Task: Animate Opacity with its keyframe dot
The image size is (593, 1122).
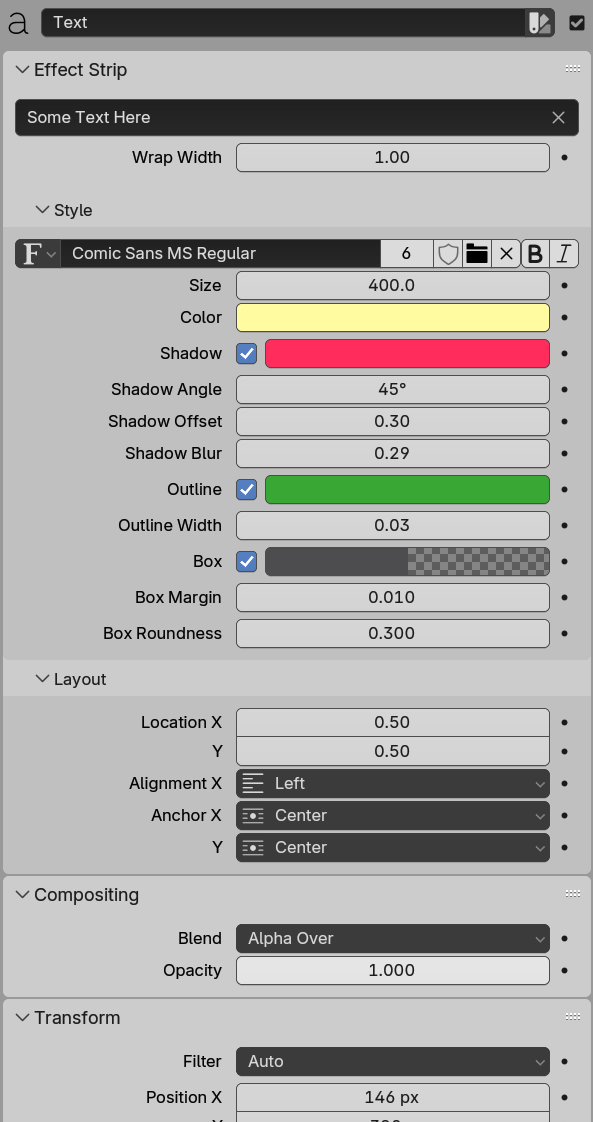Action: coord(565,971)
